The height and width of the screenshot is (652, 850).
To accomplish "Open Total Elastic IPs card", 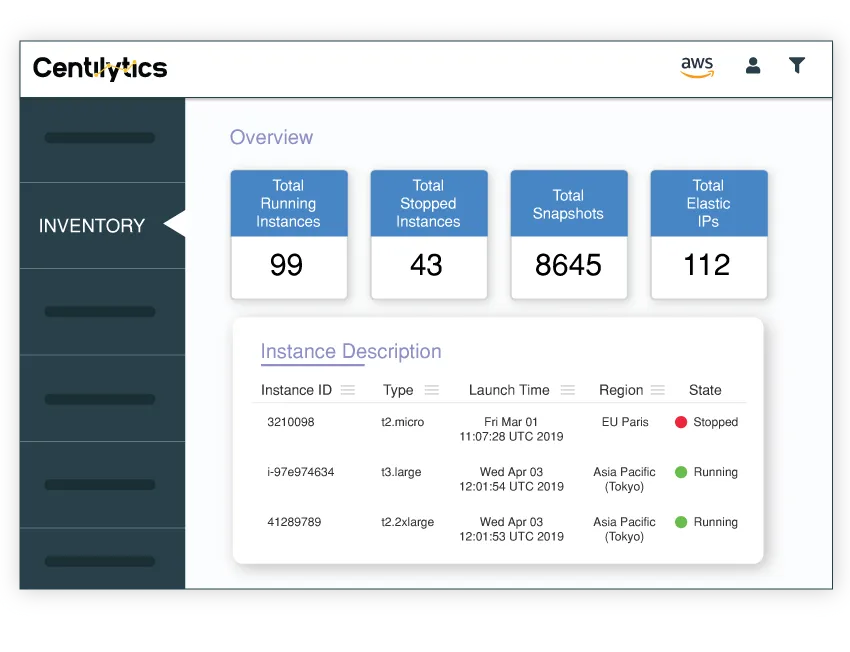I will pyautogui.click(x=709, y=235).
